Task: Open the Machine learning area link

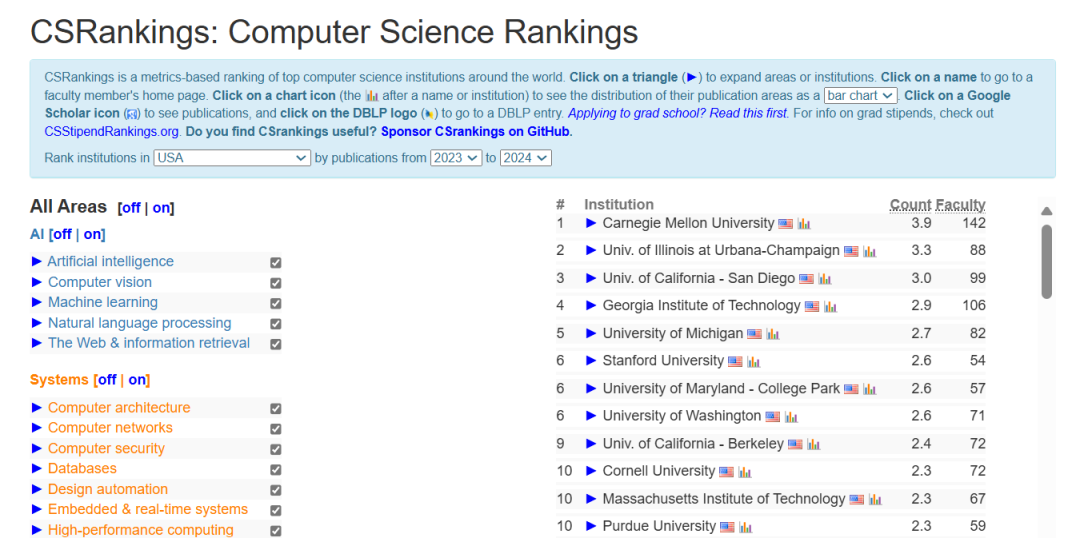Action: [103, 302]
